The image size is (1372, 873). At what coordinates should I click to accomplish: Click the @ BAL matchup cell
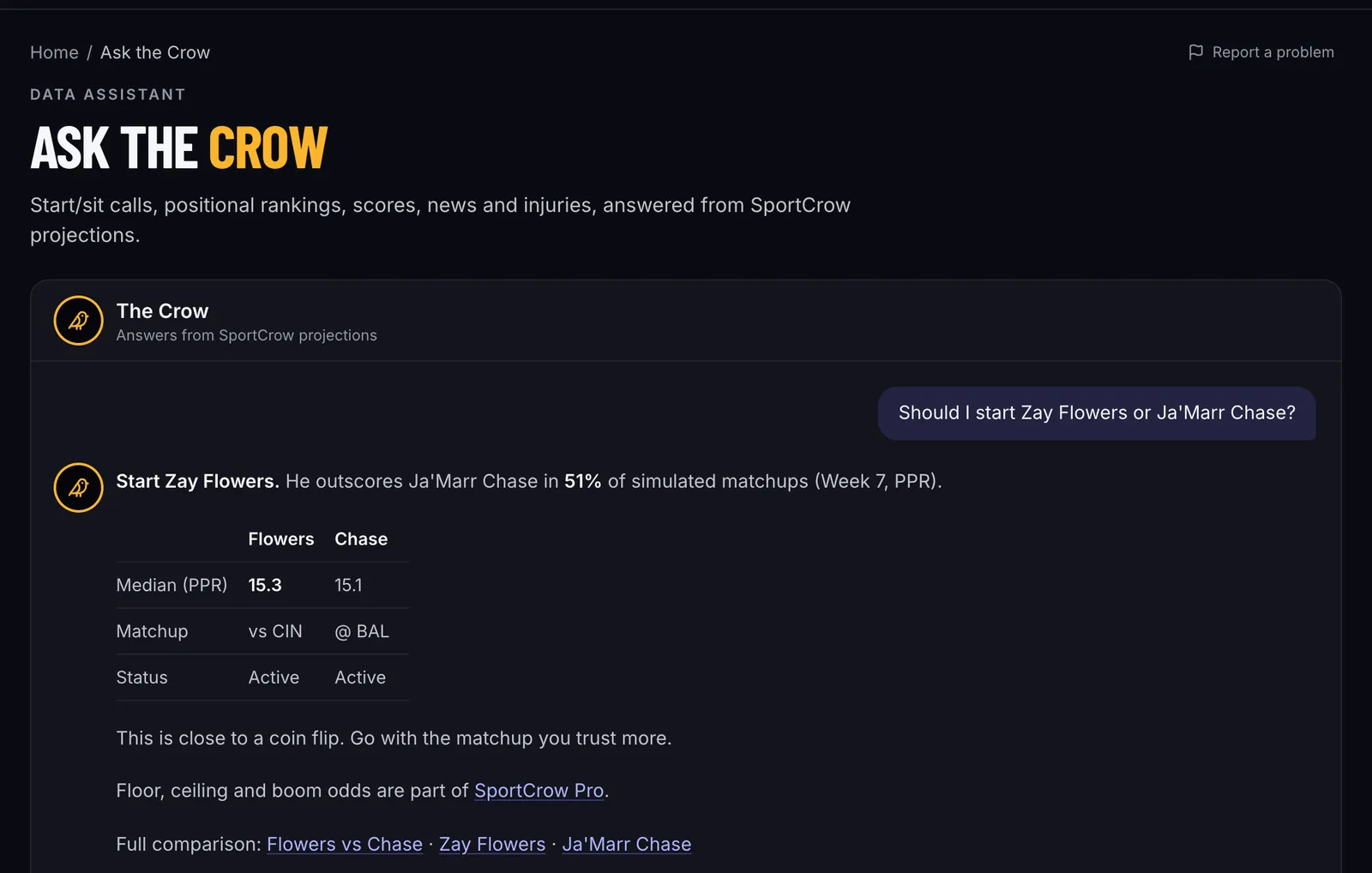362,631
